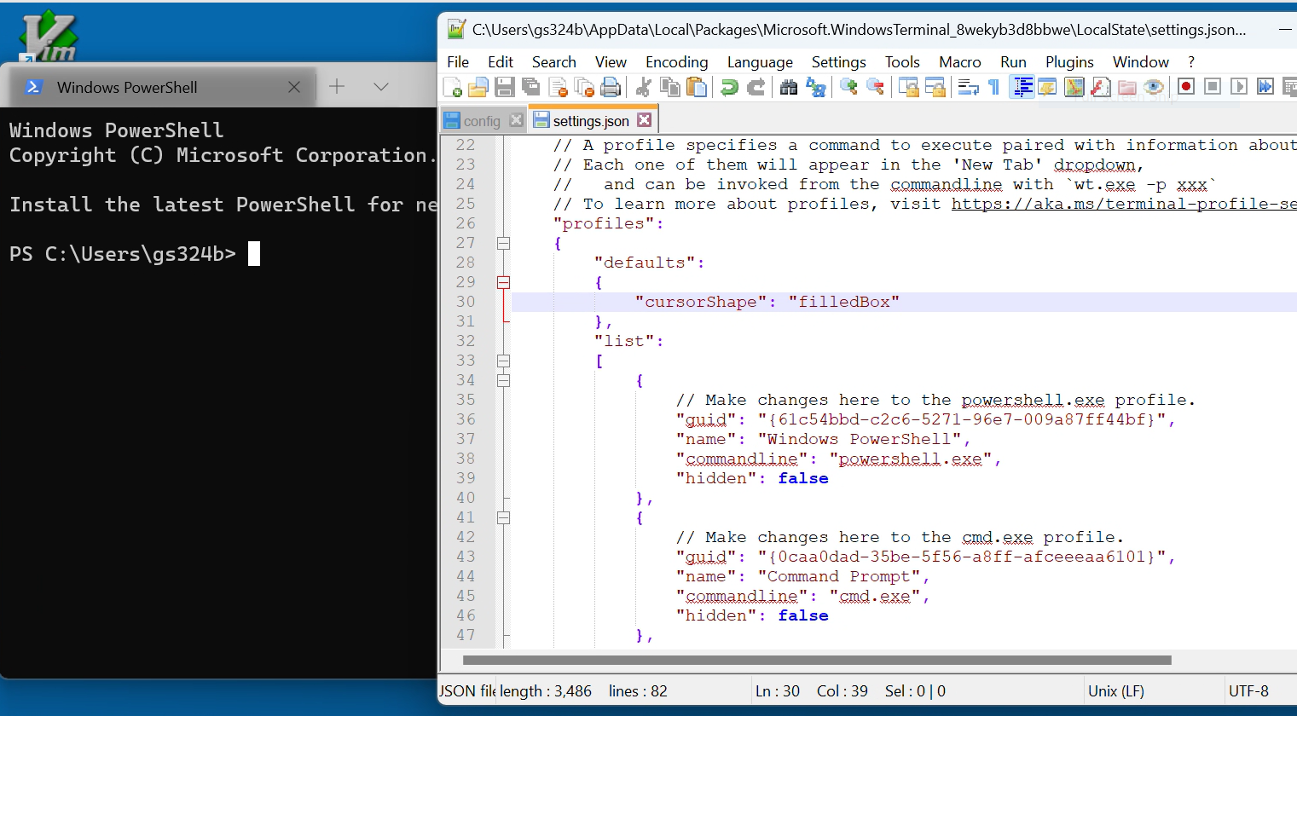This screenshot has height=840, width=1297.
Task: Click the Cut scissors icon
Action: [x=643, y=87]
